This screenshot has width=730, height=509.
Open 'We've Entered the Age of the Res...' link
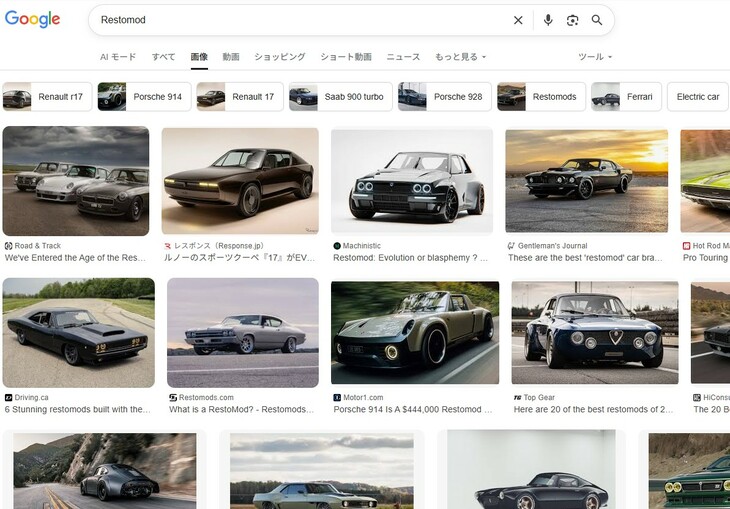coord(75,258)
